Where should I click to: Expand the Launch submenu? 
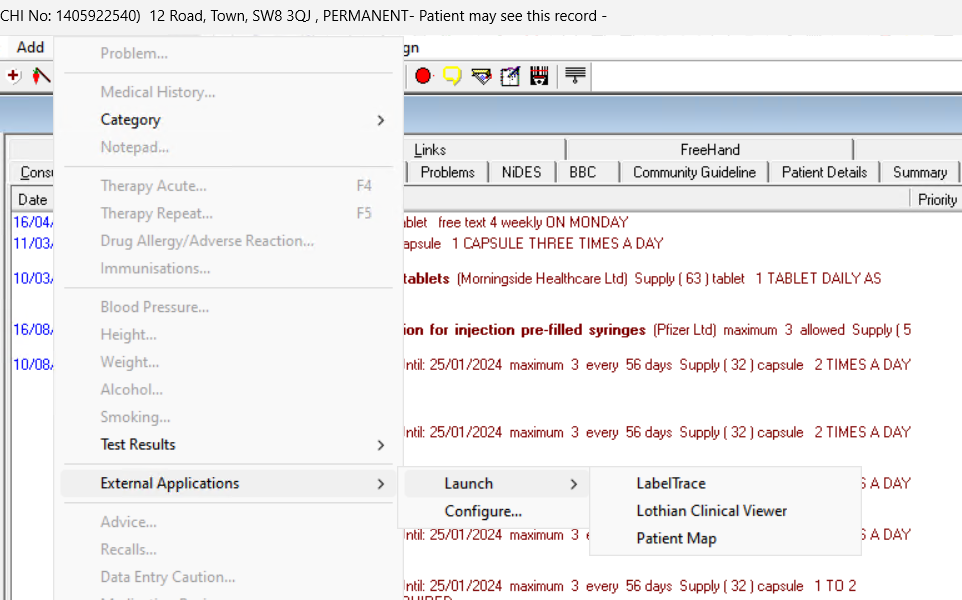point(495,483)
